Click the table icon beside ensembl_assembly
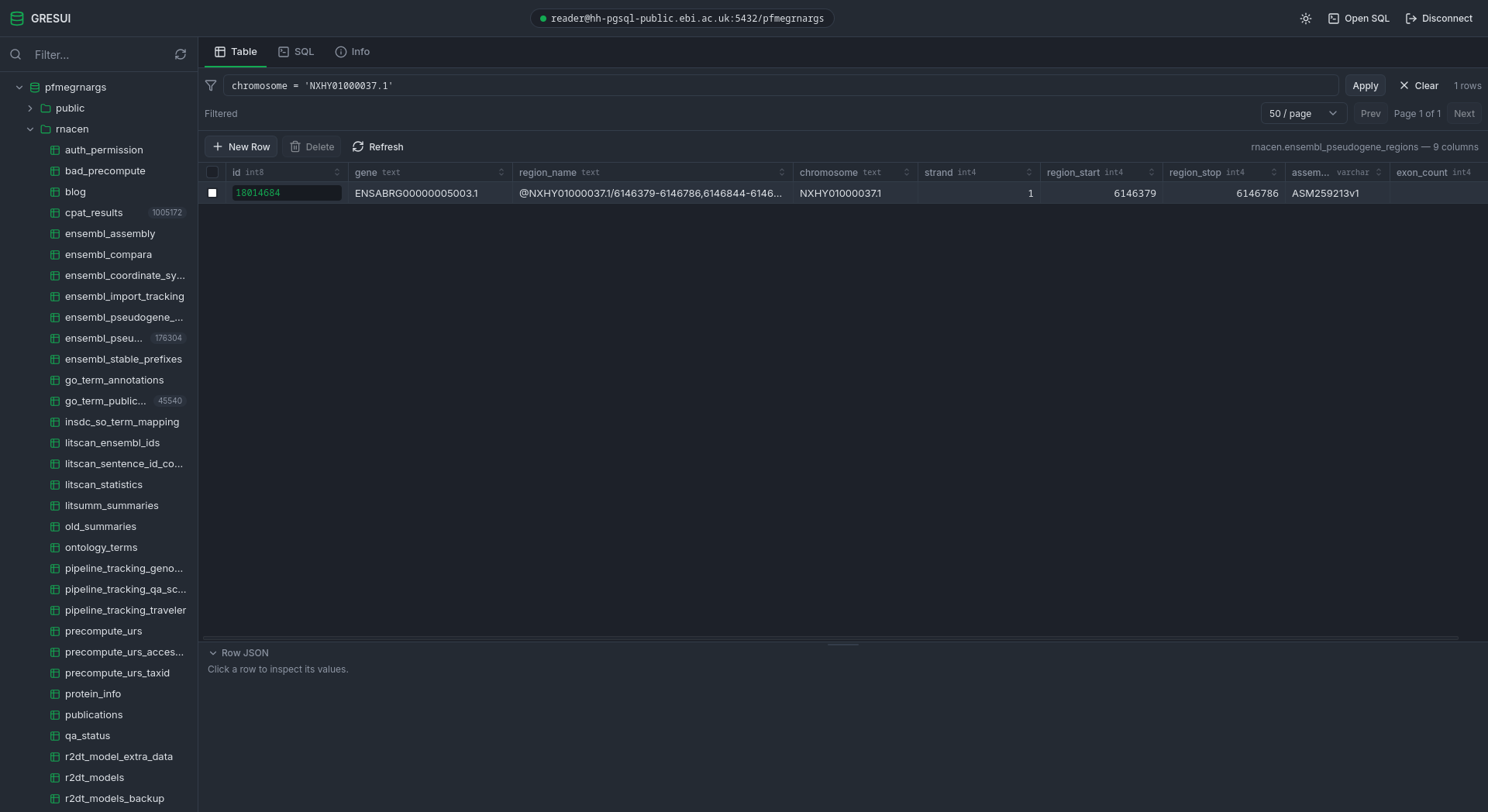The image size is (1488, 812). [55, 234]
